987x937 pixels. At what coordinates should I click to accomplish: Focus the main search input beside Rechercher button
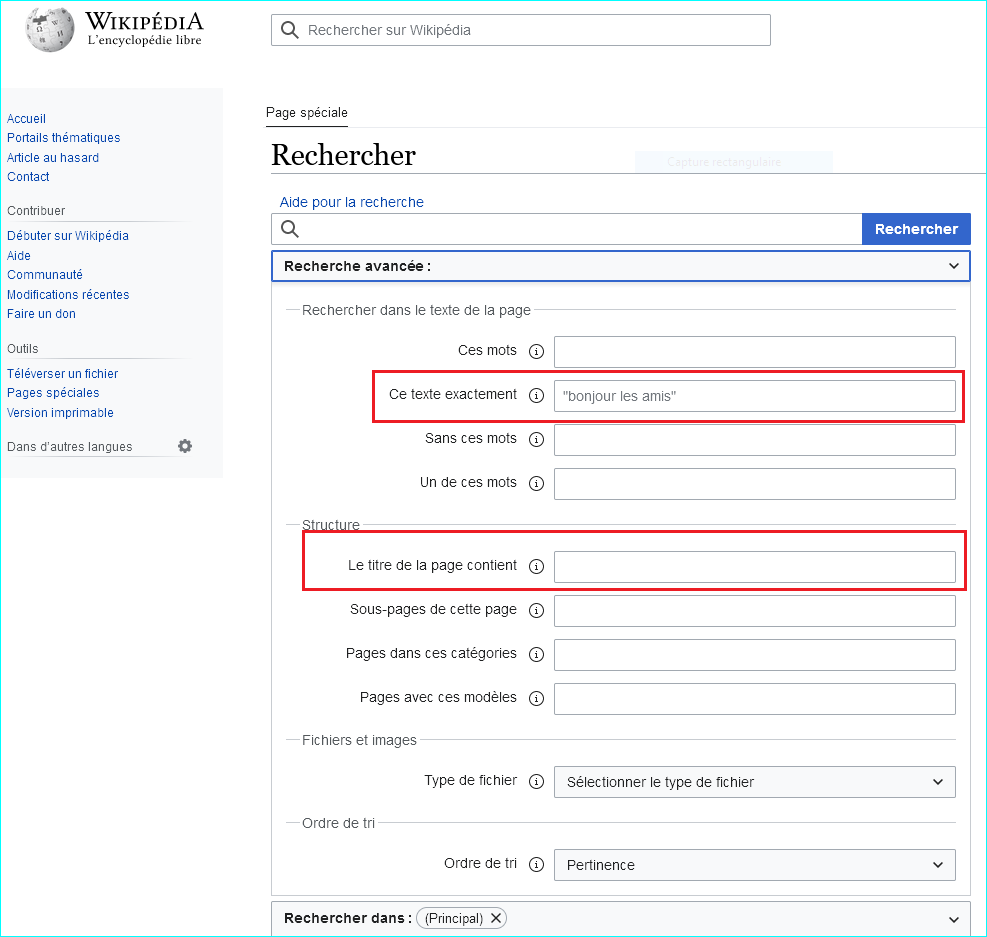[x=567, y=229]
